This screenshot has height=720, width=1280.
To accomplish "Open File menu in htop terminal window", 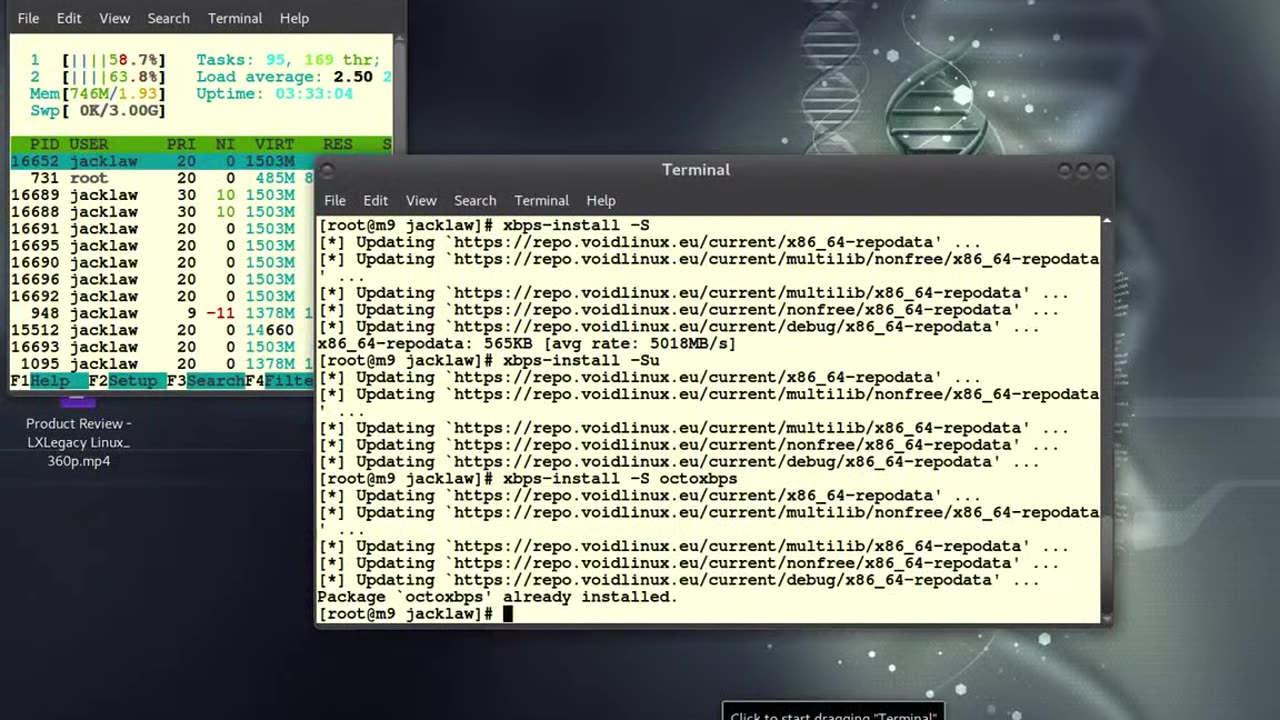I will click(28, 18).
